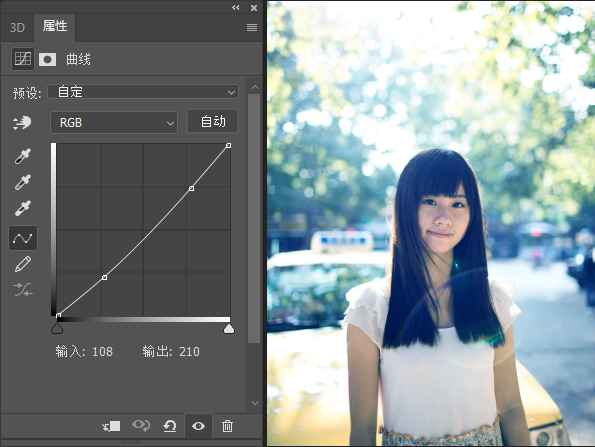This screenshot has width=595, height=447.
Task: Switch to the 3D tab
Action: click(x=17, y=27)
